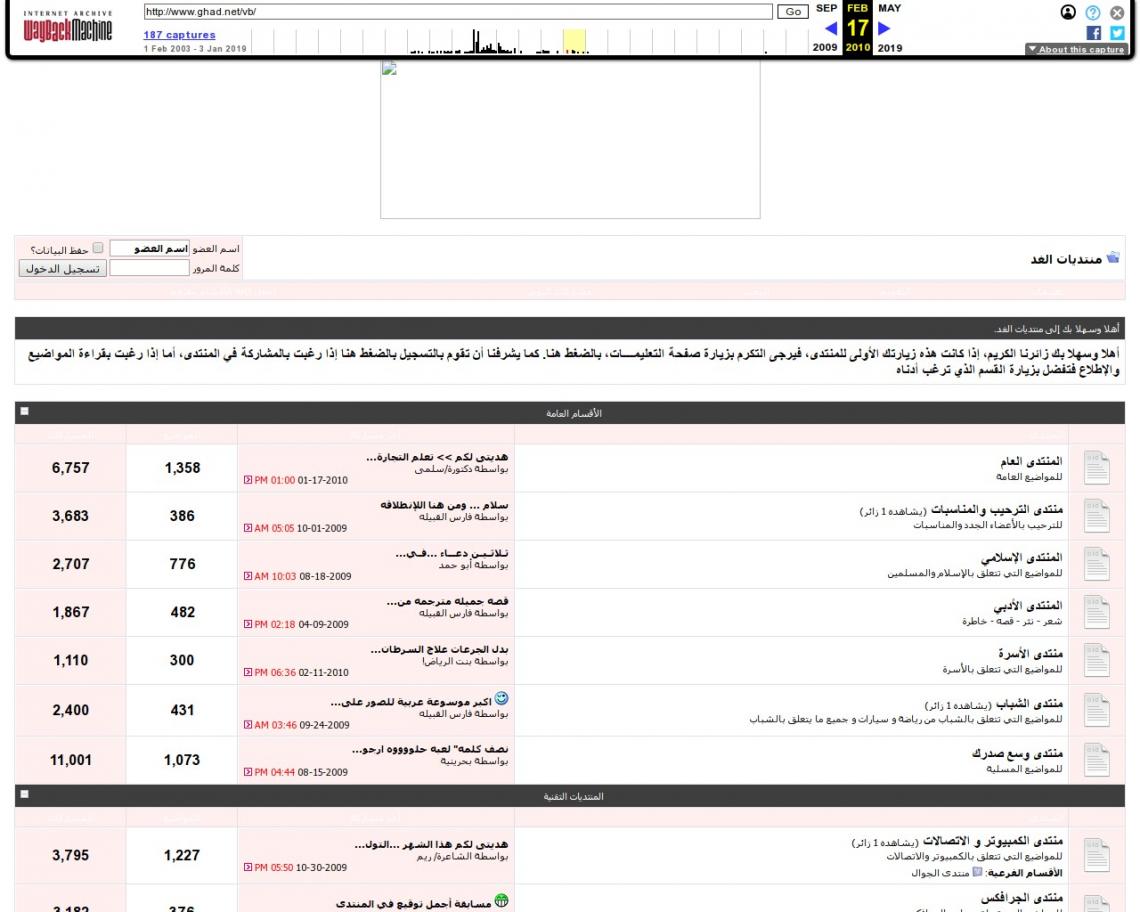Screen dimensions: 1140x912
Task: Click the smiley icon beside اكبر موسوعة عربية للصور
Action: coord(501,699)
